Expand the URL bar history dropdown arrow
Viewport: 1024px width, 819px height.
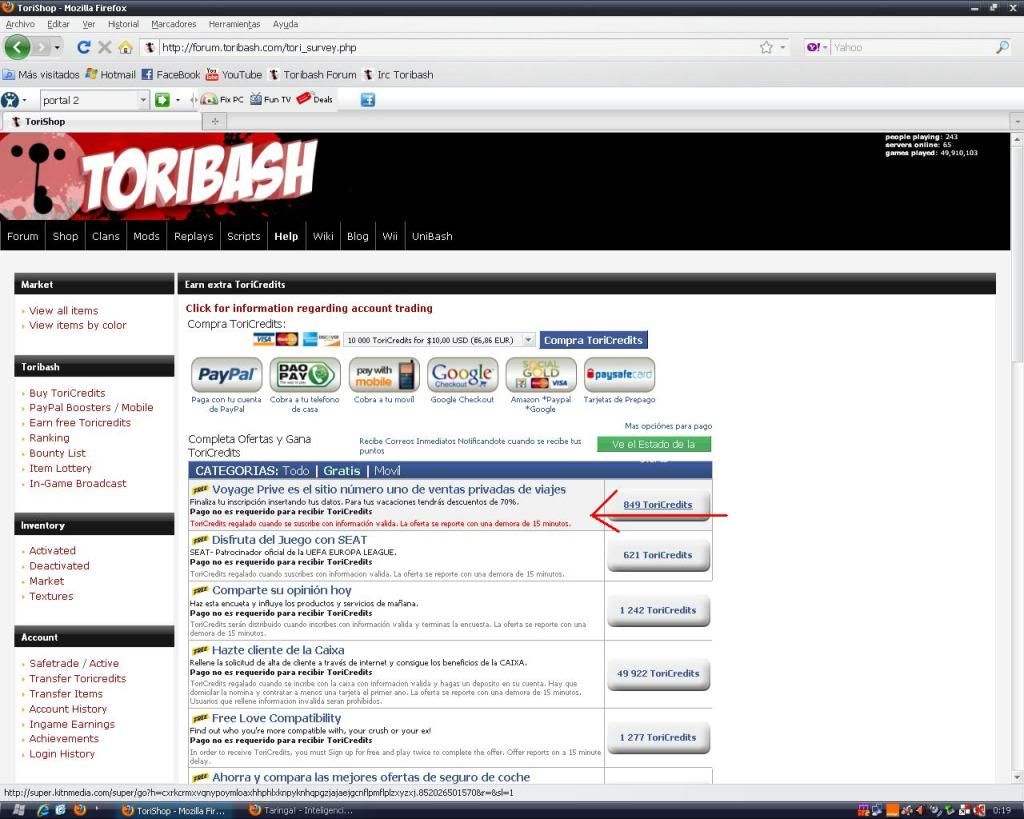tap(782, 47)
